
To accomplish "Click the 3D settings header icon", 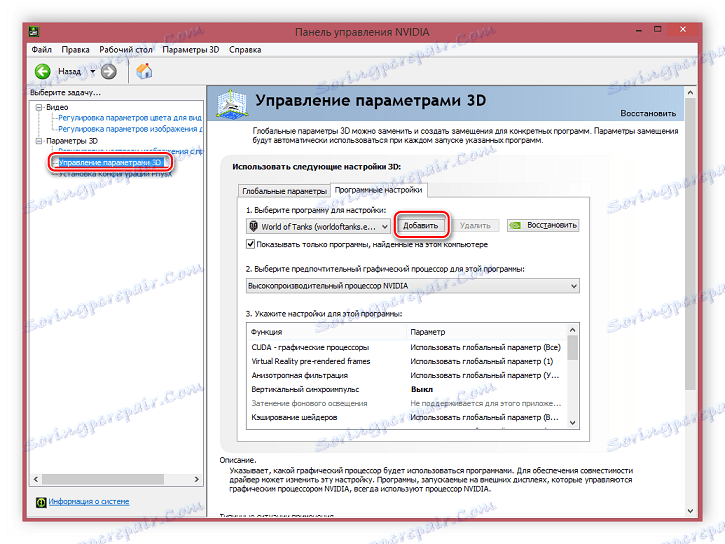I will [231, 104].
